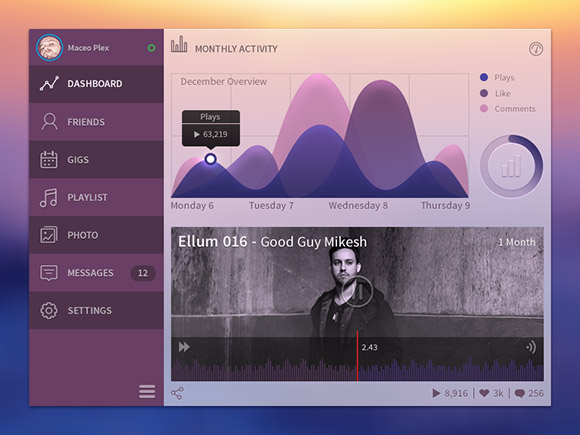Open the Friends section
The width and height of the screenshot is (580, 435).
tap(96, 122)
